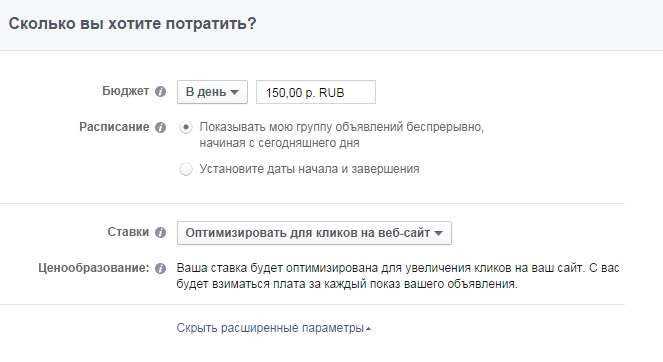Click the info icon next to Бюджет
This screenshot has width=663, height=362.
(x=160, y=91)
